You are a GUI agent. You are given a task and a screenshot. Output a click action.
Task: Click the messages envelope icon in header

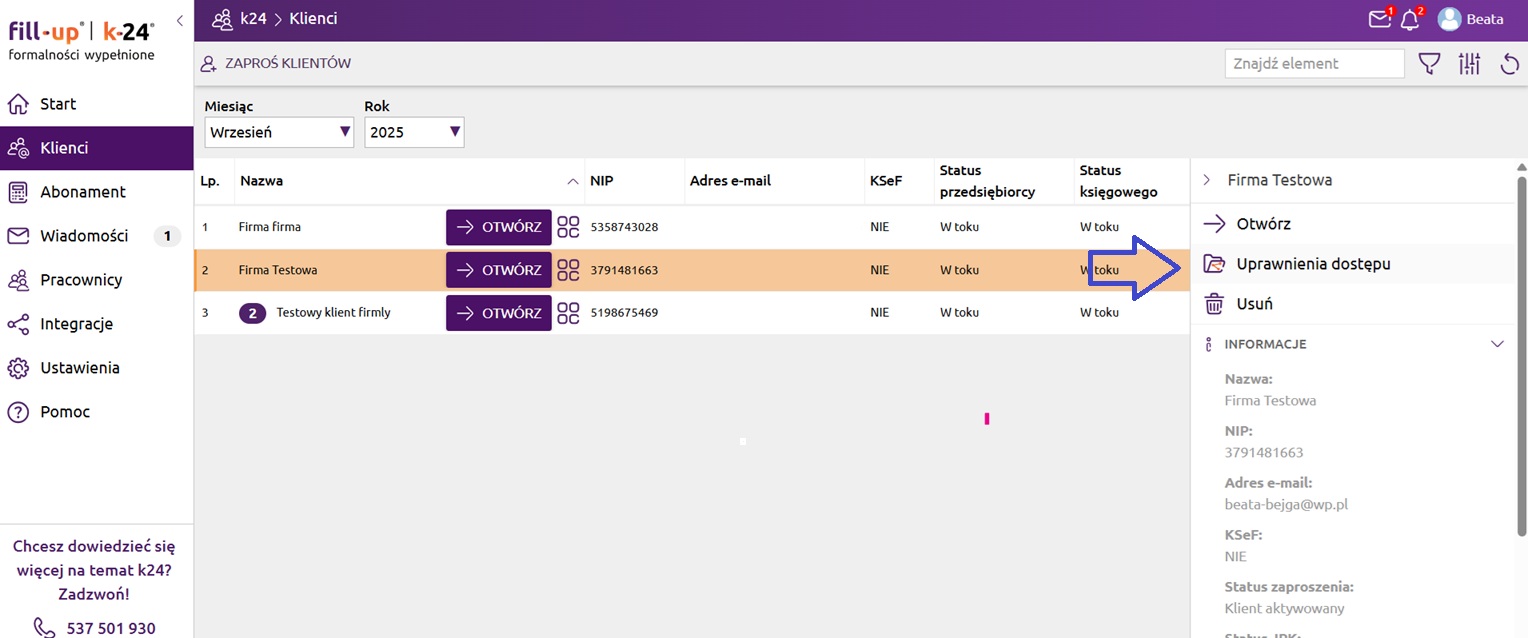pyautogui.click(x=1380, y=19)
